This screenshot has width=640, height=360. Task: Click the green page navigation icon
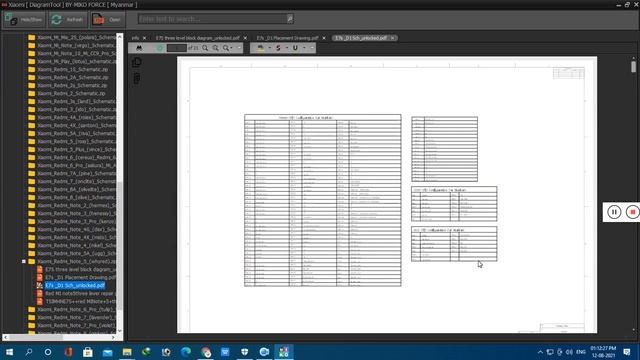click(x=160, y=48)
